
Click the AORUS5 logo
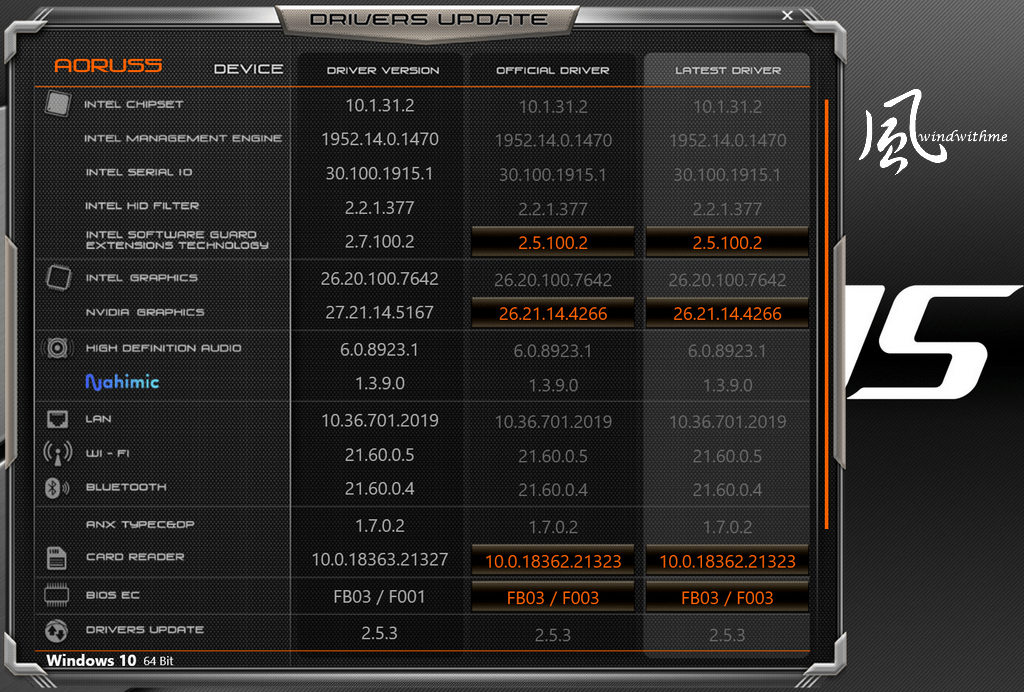click(108, 65)
